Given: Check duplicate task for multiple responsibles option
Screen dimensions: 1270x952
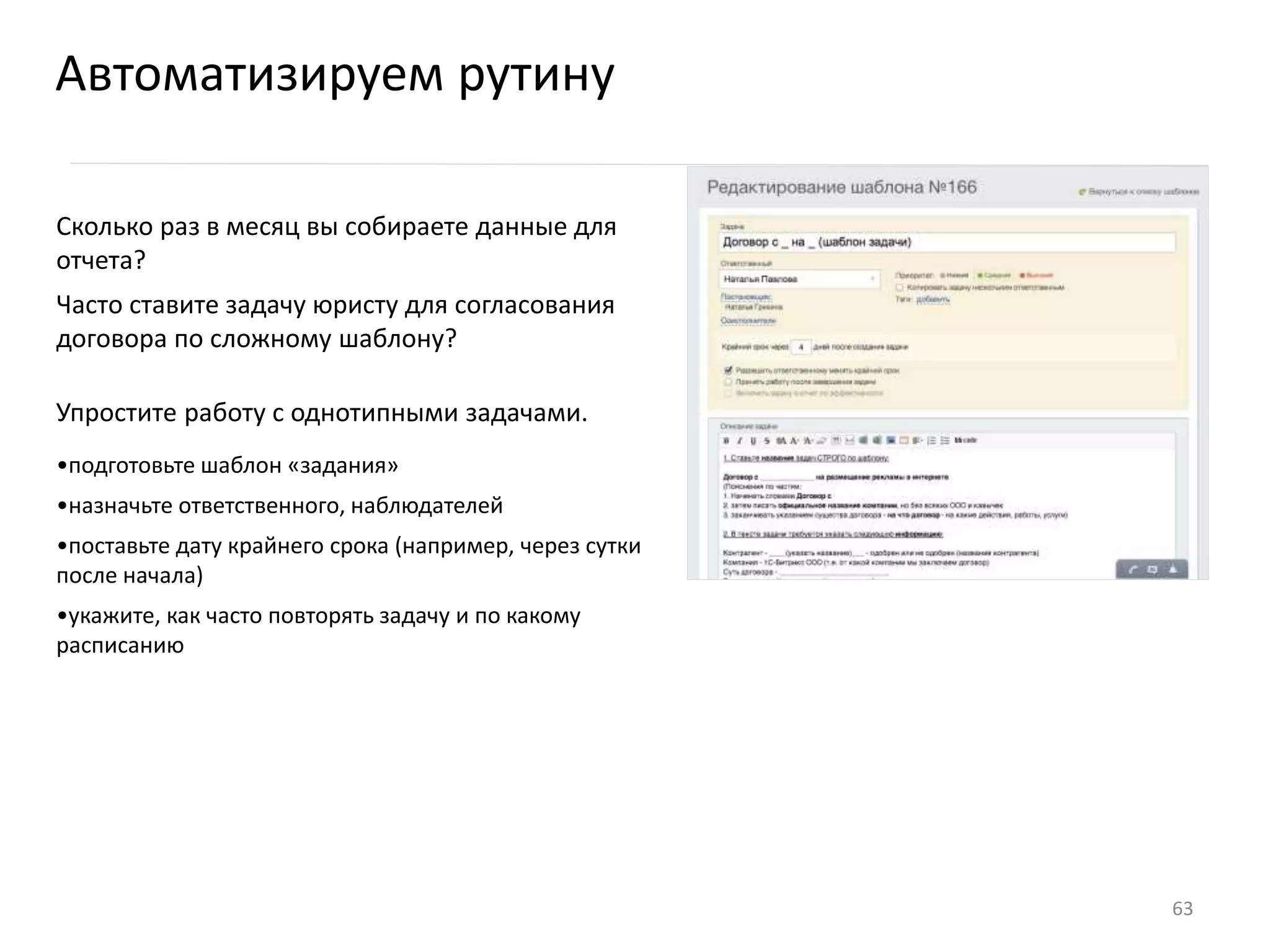Looking at the screenshot, I should 899,288.
